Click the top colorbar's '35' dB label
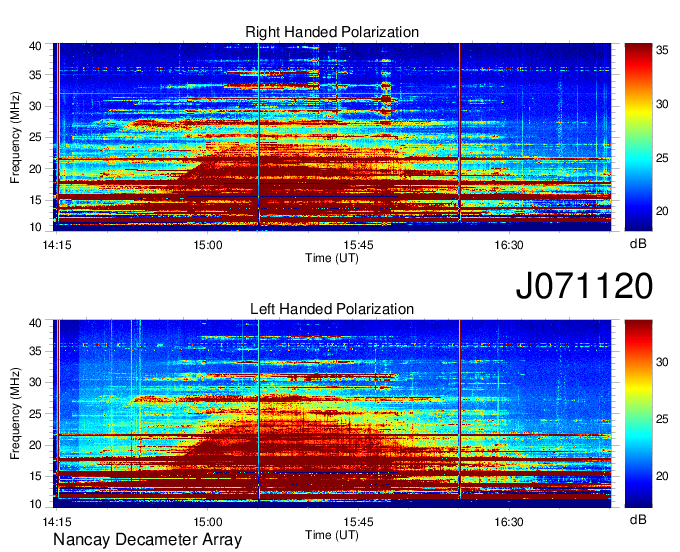 pos(662,51)
